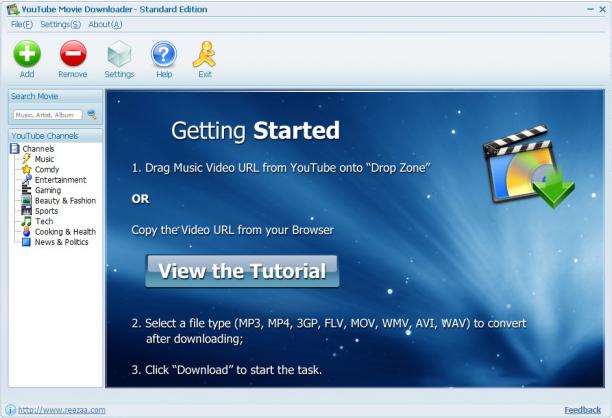
Task: Open Help with the question mark icon
Action: 164,54
